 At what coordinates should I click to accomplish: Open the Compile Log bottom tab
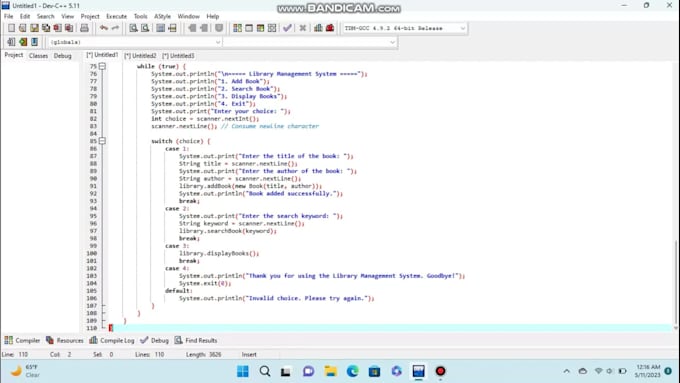112,340
